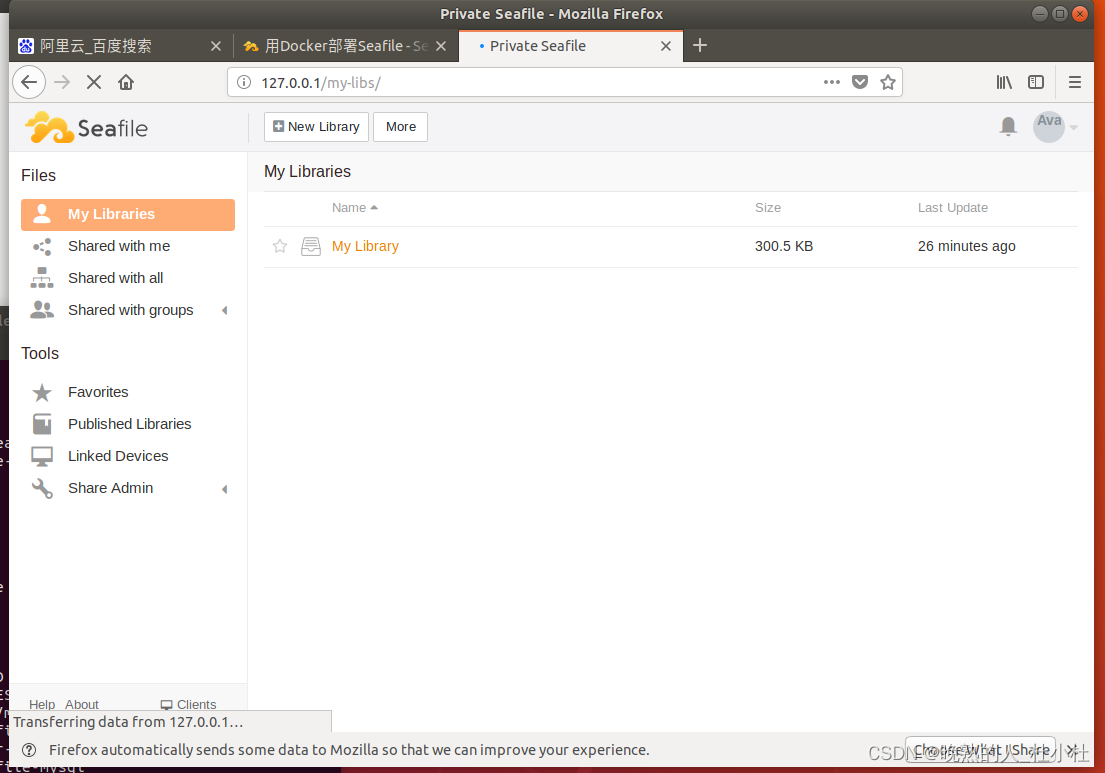Expand the Share Admin menu
This screenshot has height=773, width=1105.
[225, 488]
